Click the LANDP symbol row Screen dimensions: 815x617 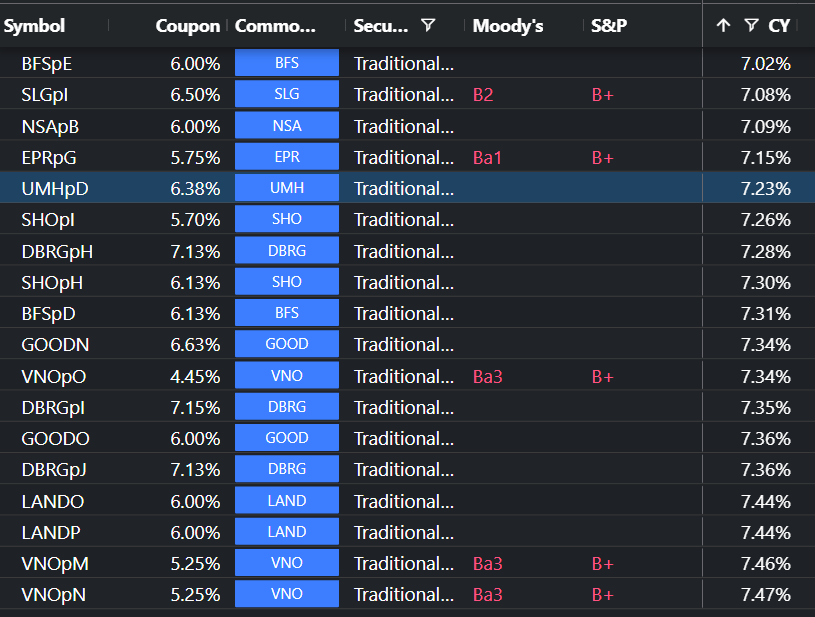[x=52, y=532]
